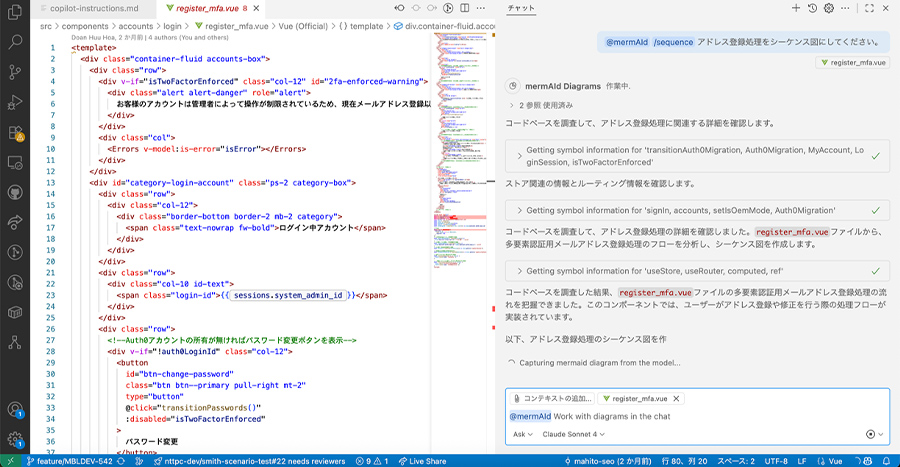900x467 pixels.
Task: Open the Search view in activity bar
Action: pos(15,42)
